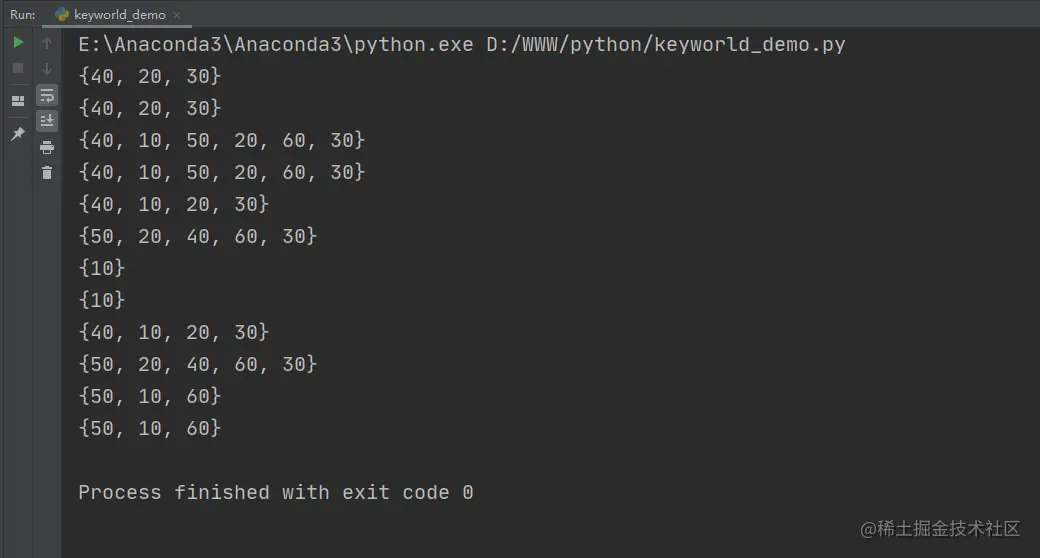The width and height of the screenshot is (1040, 558).
Task: Click the Python logo on keyworld_demo tab
Action: click(62, 15)
